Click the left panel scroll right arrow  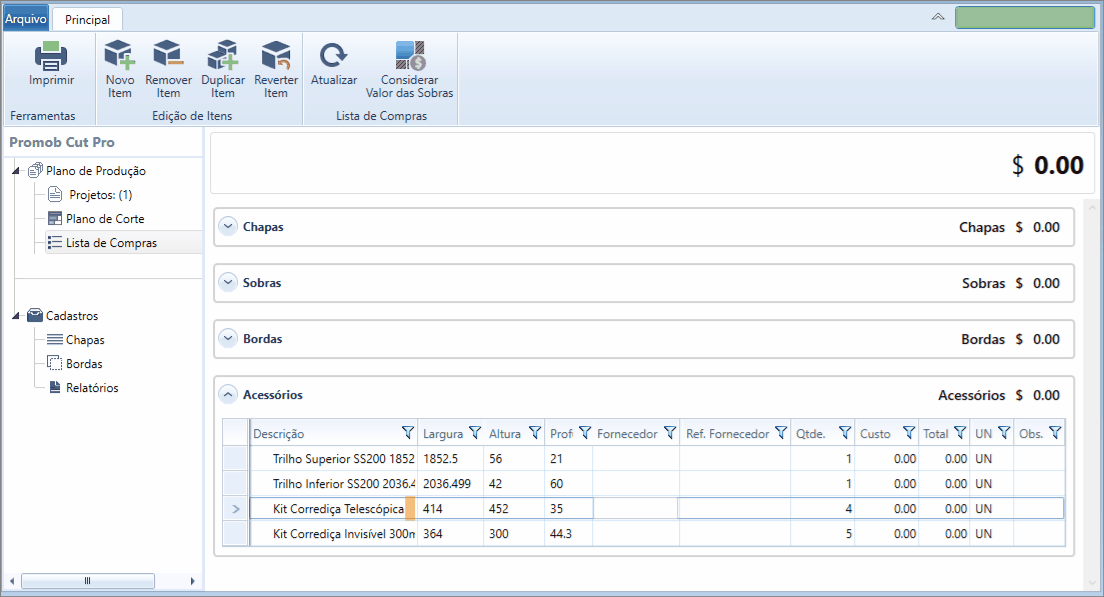pos(192,581)
